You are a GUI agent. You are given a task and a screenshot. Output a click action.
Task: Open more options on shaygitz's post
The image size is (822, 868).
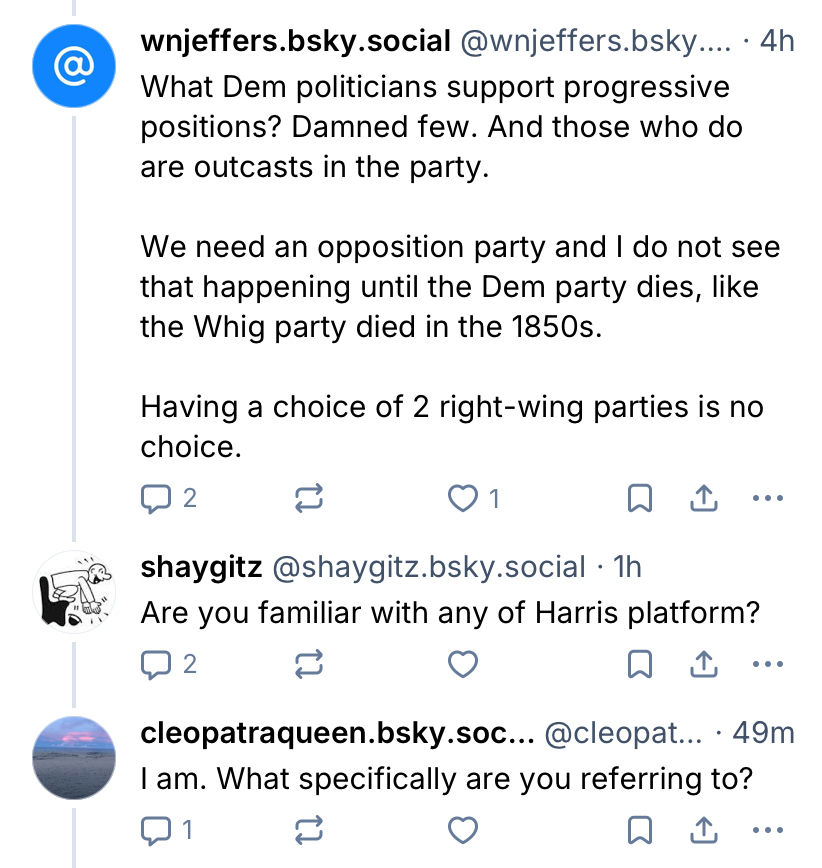(x=767, y=663)
